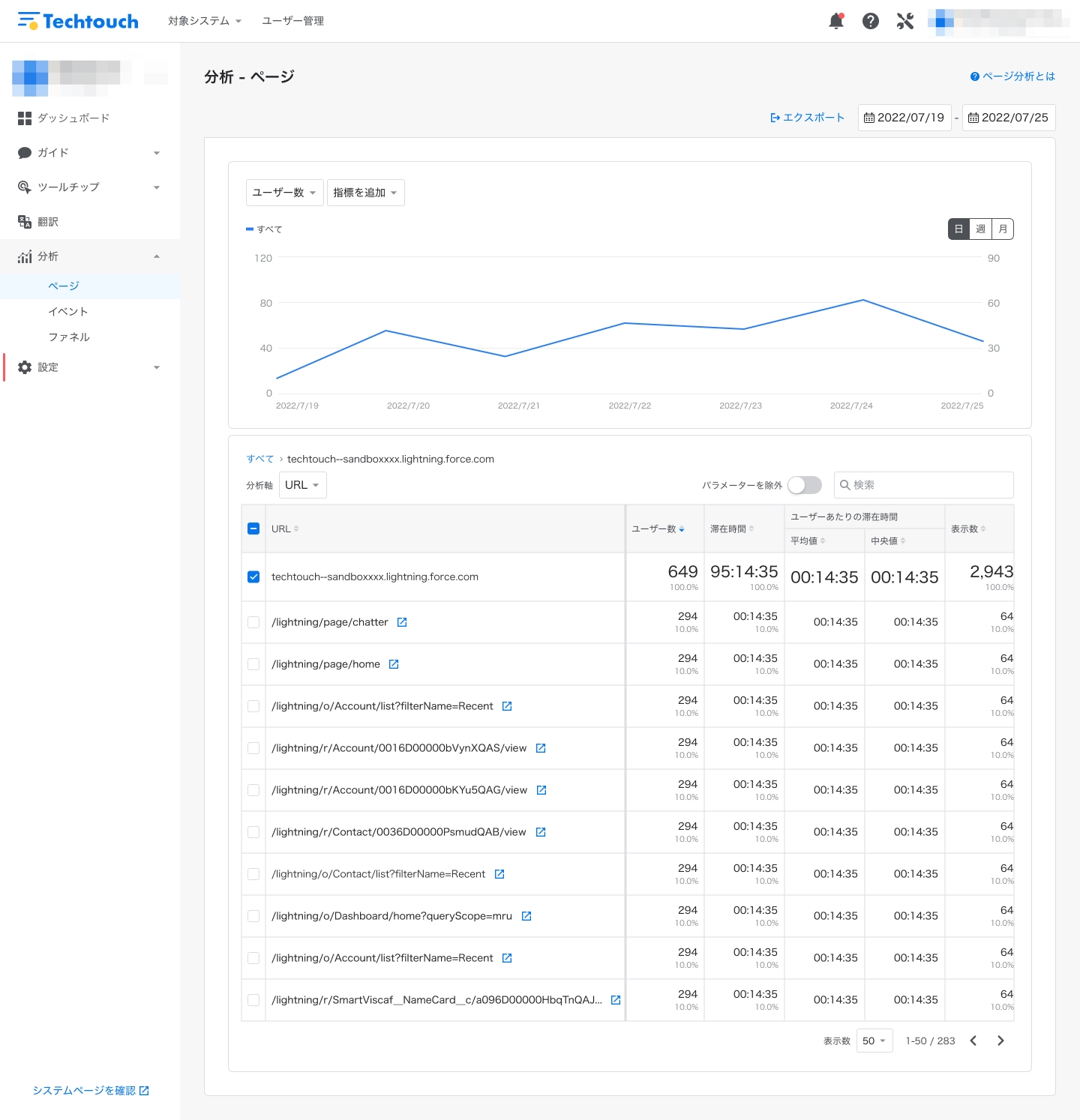Expand the ガイド sidebar menu
The width and height of the screenshot is (1080, 1120).
tap(90, 152)
